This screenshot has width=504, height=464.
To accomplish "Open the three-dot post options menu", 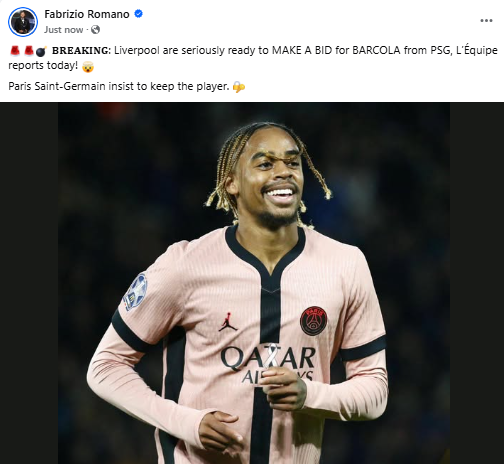I will [x=486, y=21].
